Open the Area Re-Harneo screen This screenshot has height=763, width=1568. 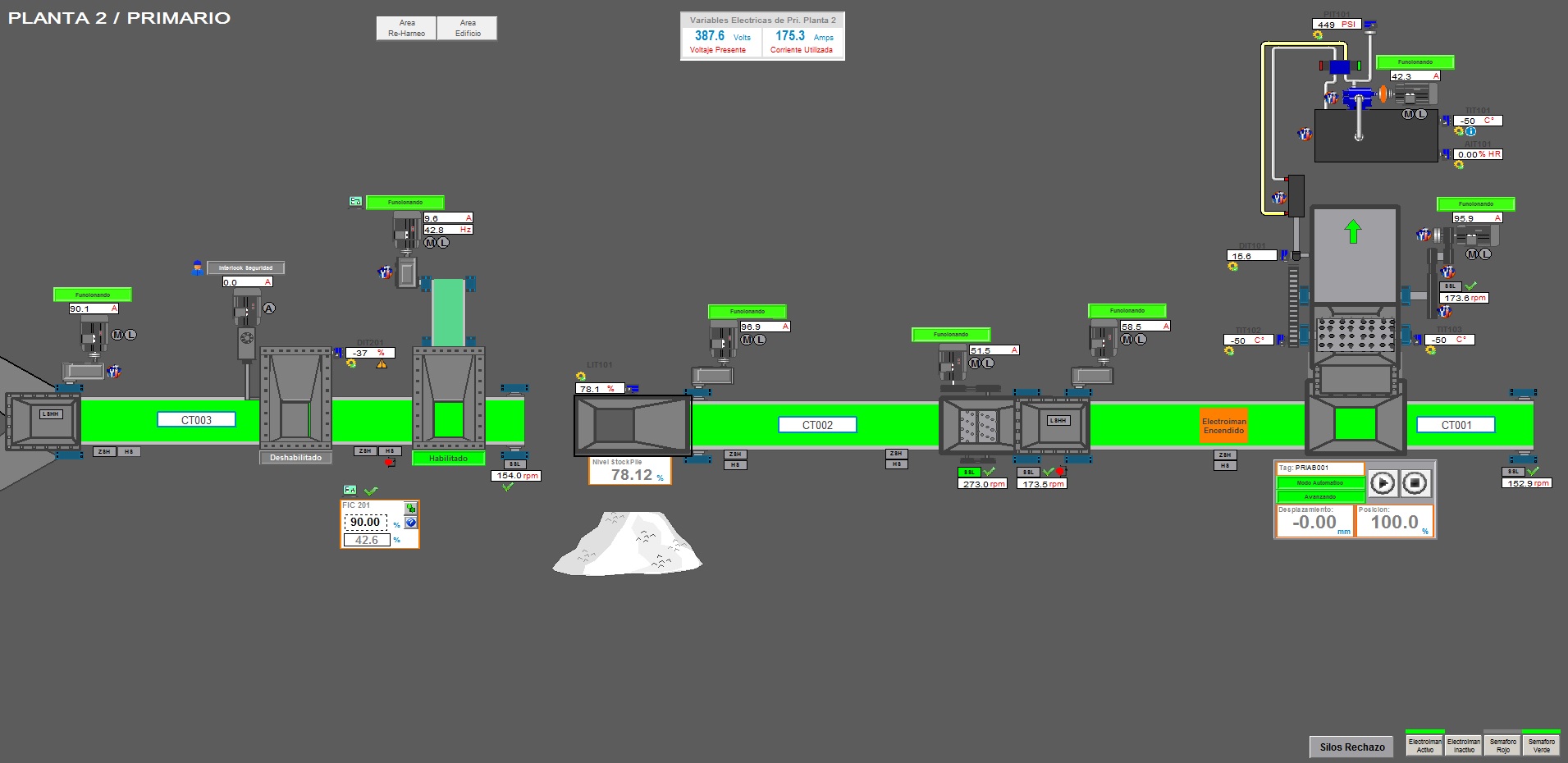click(x=407, y=29)
